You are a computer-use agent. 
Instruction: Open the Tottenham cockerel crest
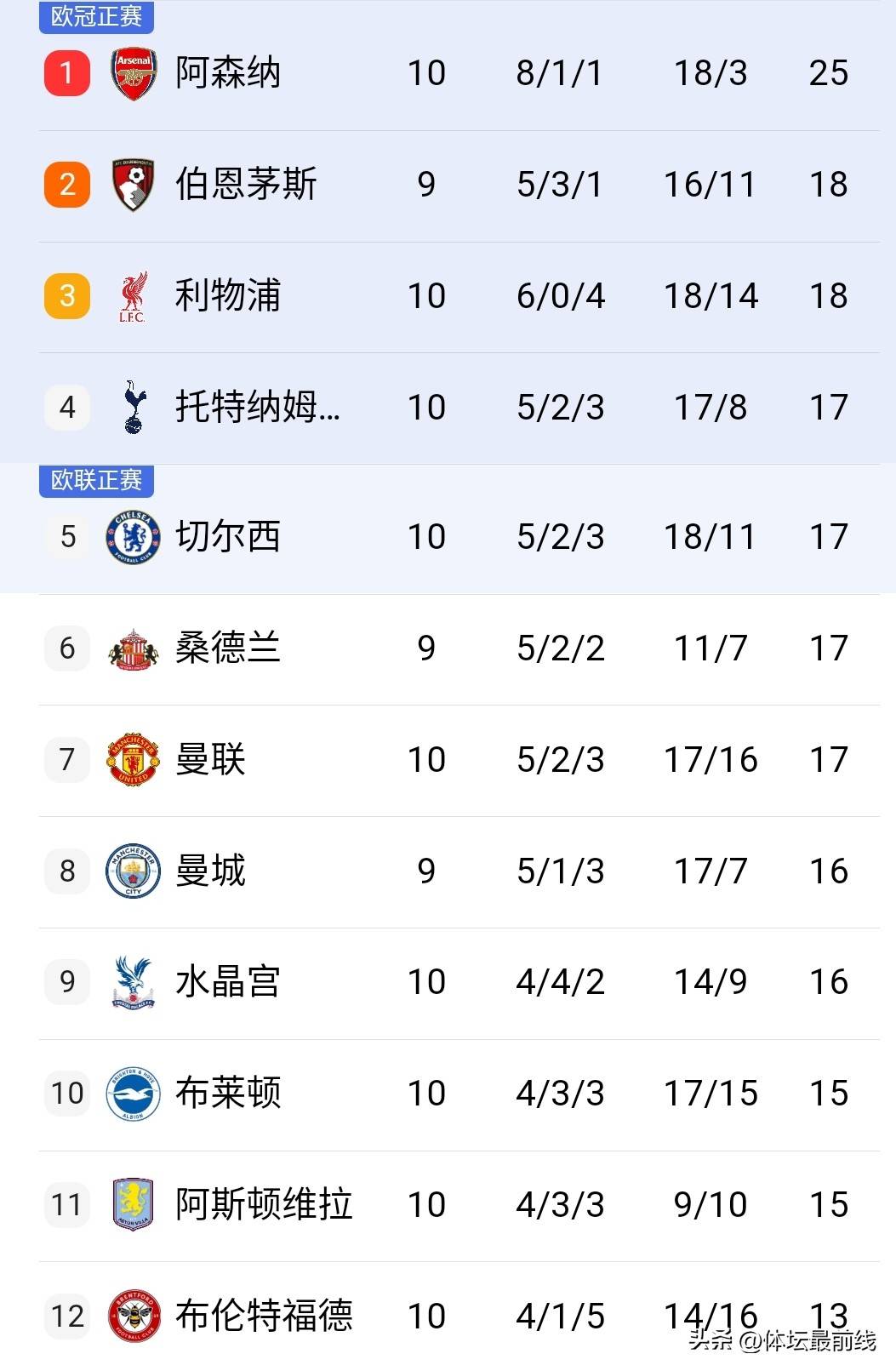(x=134, y=408)
